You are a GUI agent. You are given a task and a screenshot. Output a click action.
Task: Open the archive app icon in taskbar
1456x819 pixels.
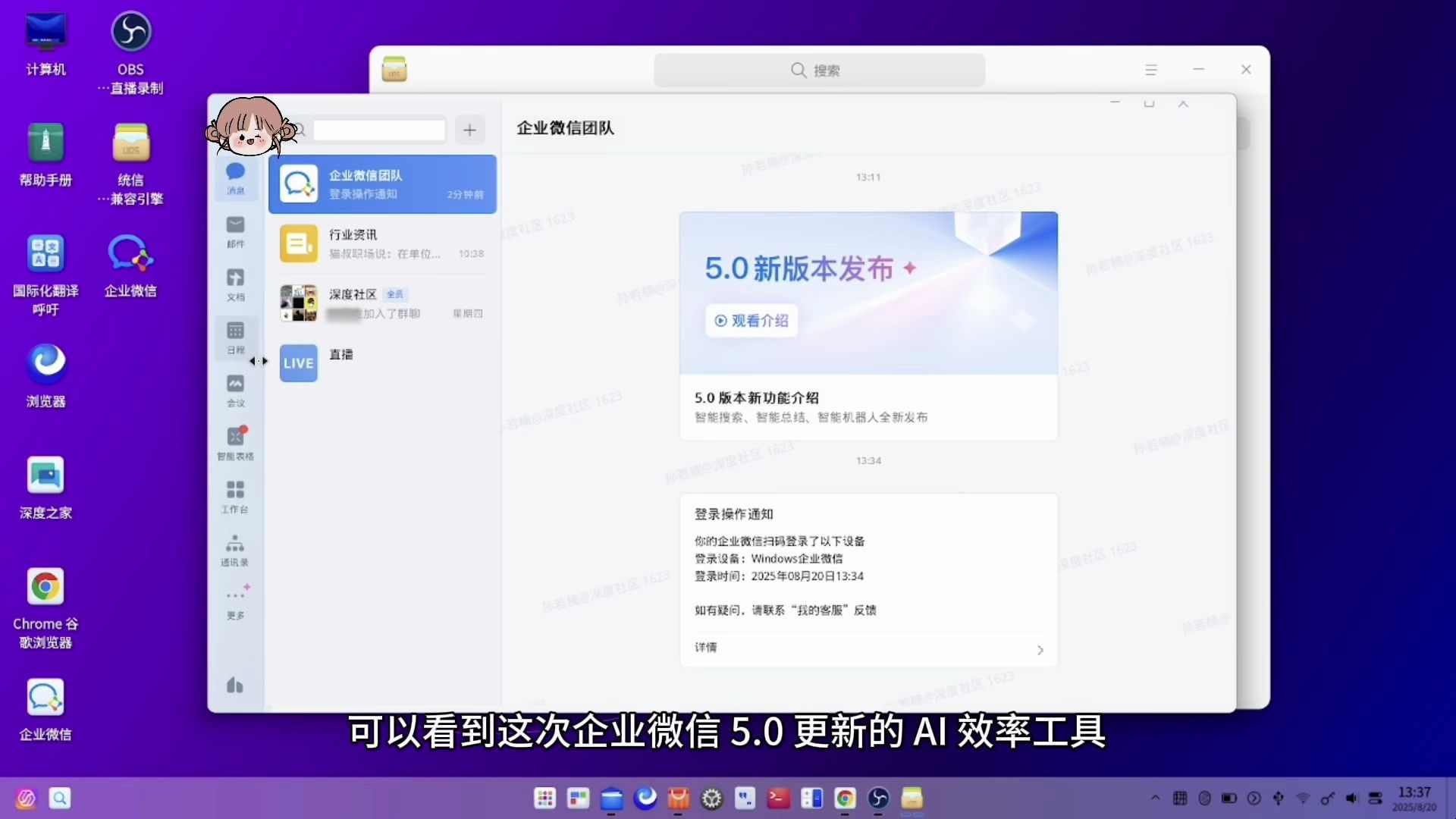click(912, 798)
